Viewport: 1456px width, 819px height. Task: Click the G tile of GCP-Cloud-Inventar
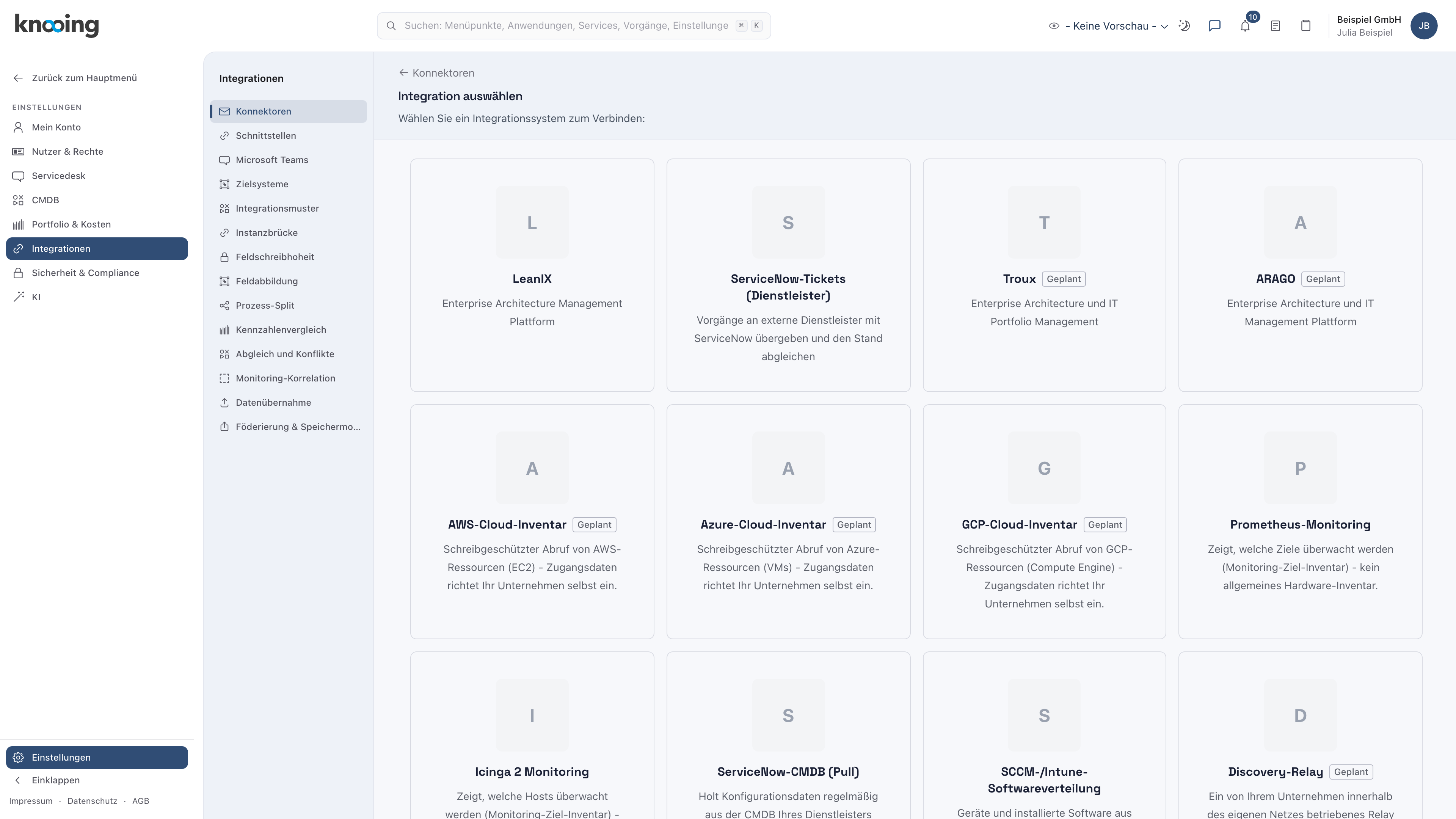[x=1044, y=468]
